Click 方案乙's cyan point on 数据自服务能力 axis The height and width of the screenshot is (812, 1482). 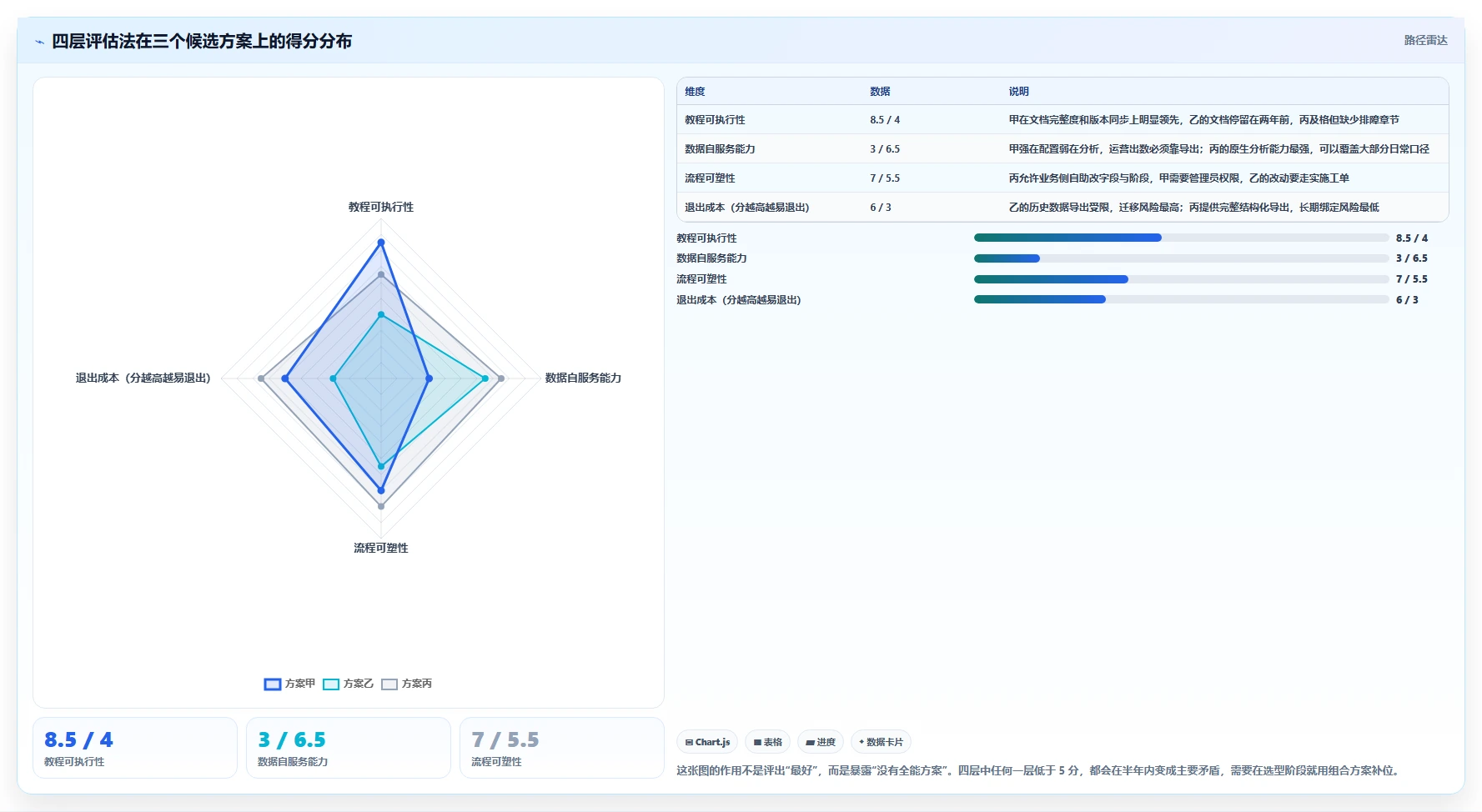[485, 378]
